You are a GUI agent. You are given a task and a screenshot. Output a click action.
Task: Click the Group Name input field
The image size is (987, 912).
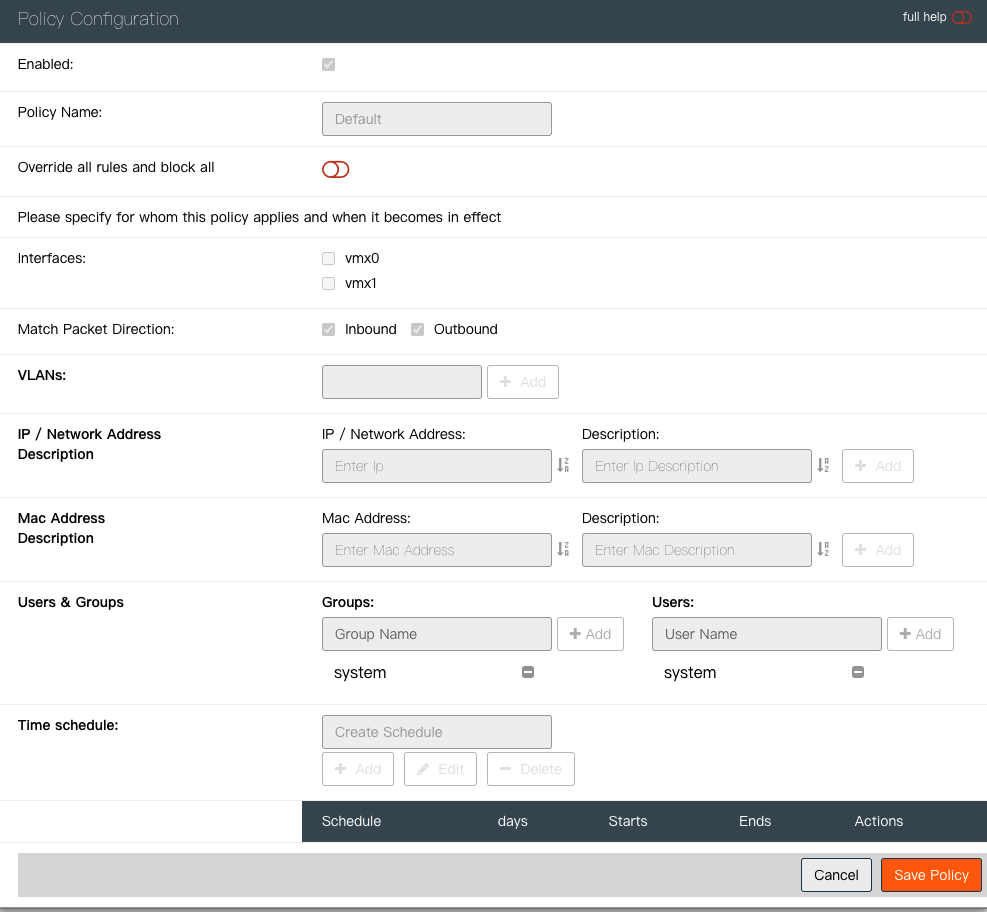pyautogui.click(x=436, y=634)
